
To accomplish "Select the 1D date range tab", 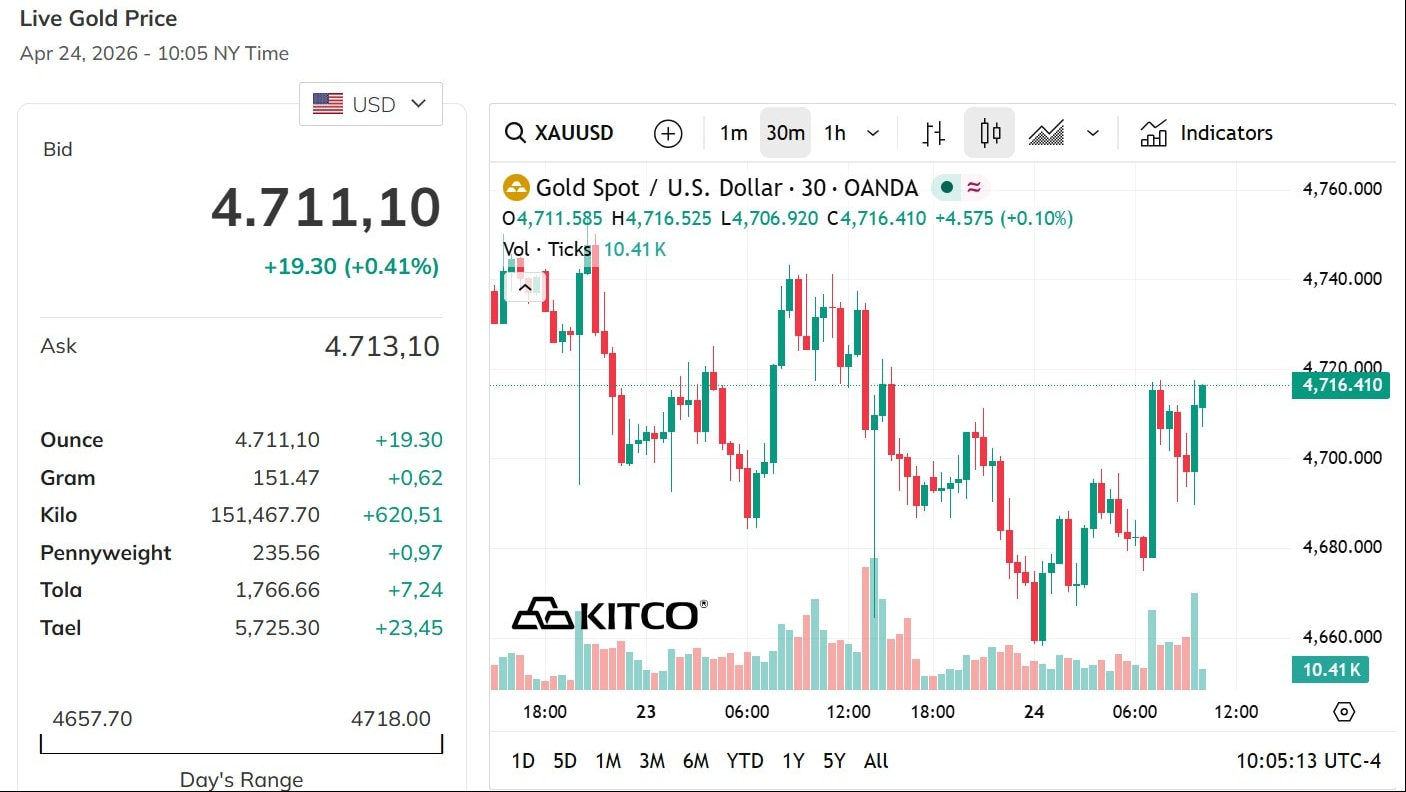I will coord(523,761).
